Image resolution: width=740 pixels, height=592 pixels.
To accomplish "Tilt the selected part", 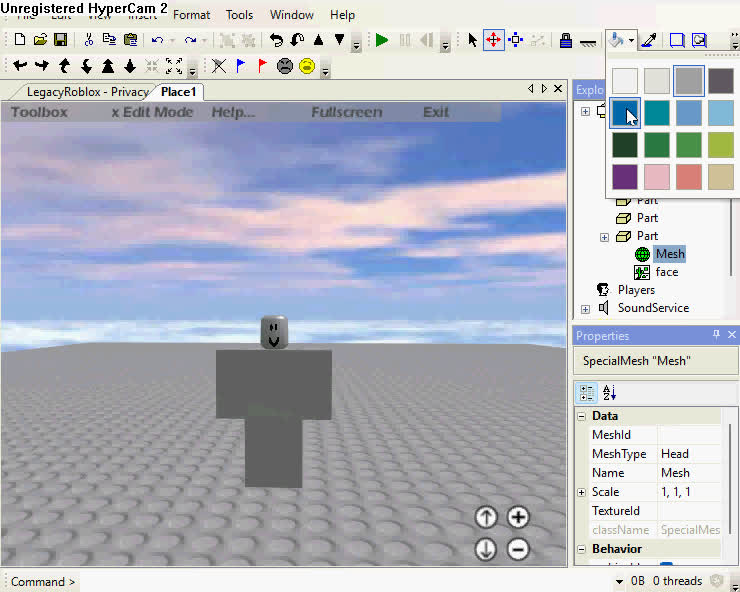I will tap(297, 40).
